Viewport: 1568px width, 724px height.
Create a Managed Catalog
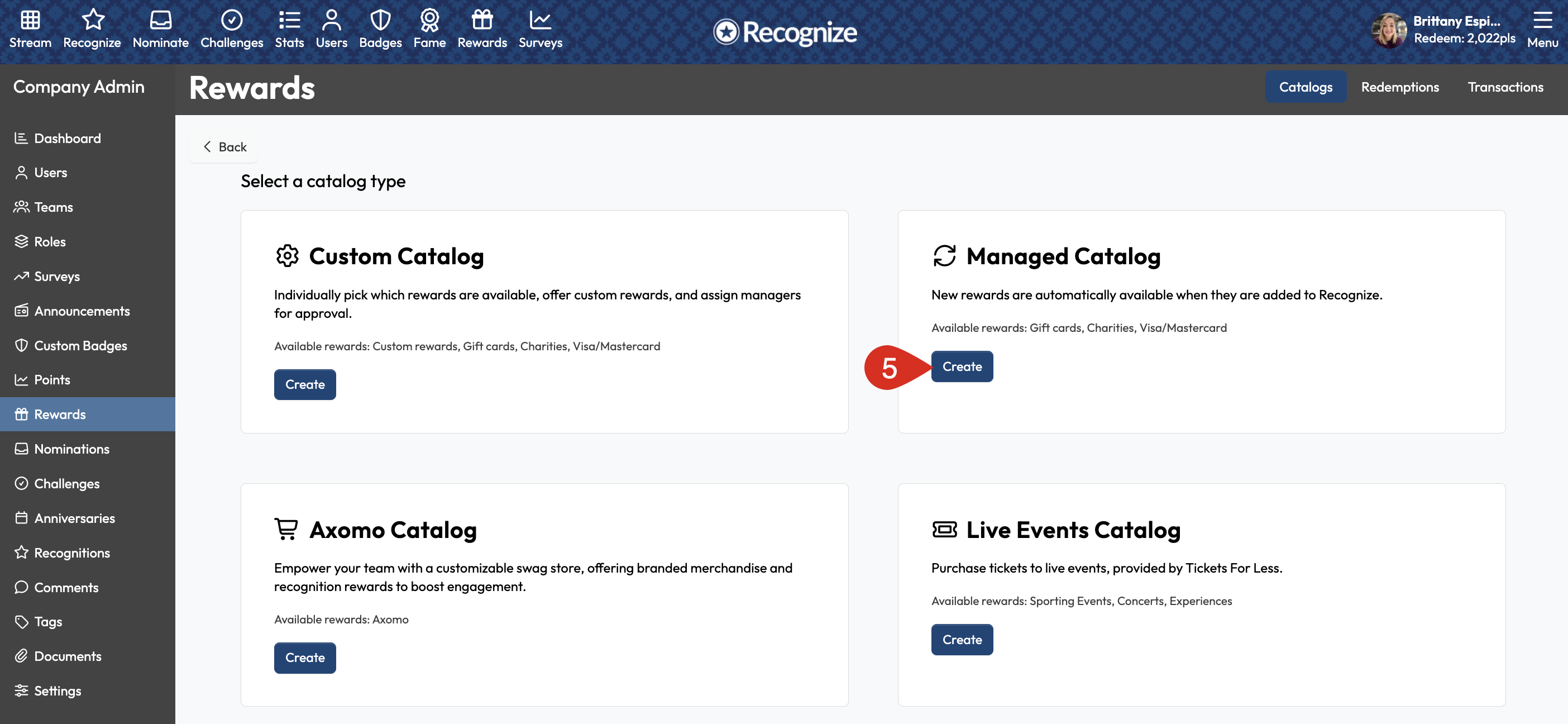962,366
